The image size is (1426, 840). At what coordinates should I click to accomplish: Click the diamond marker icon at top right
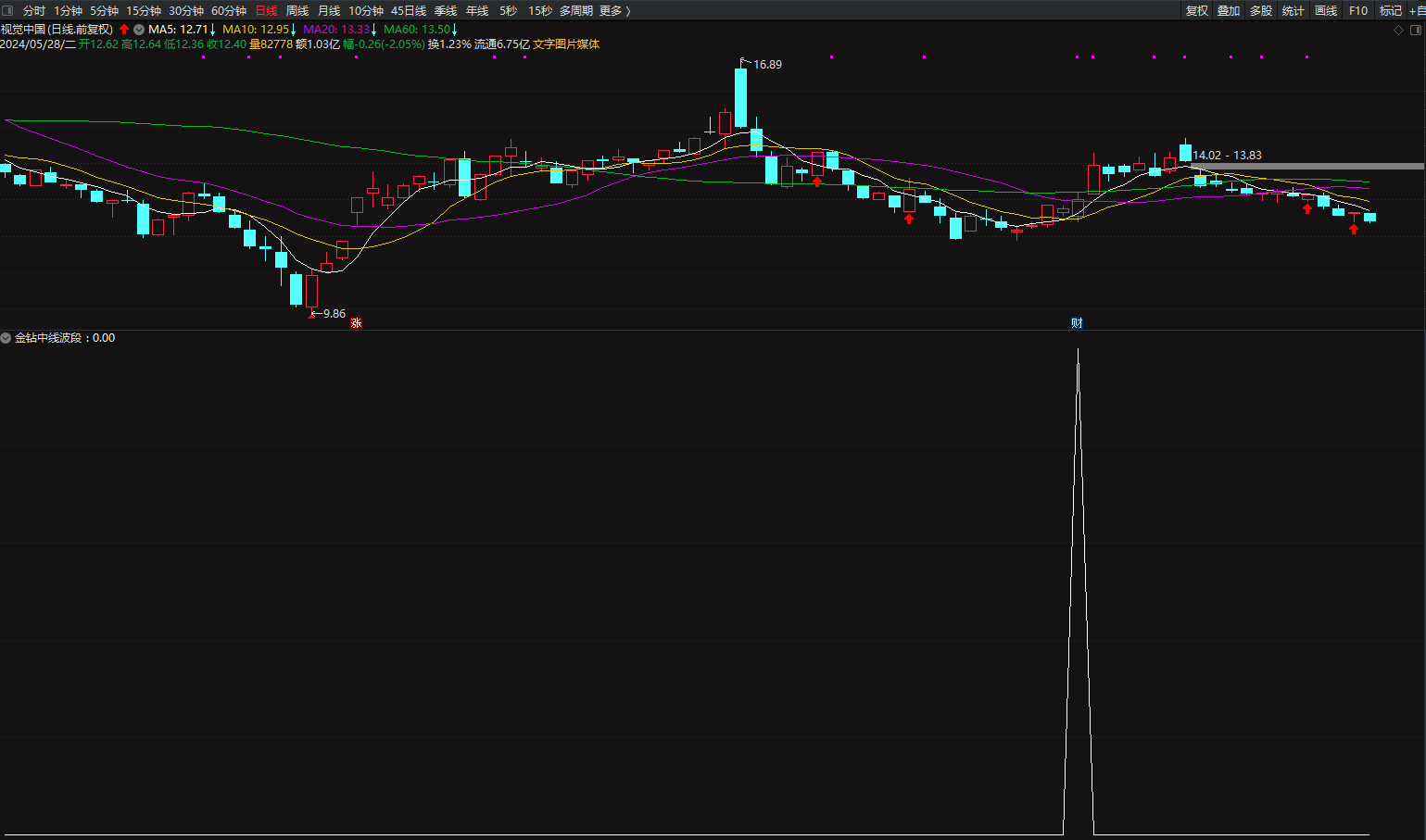1398,30
